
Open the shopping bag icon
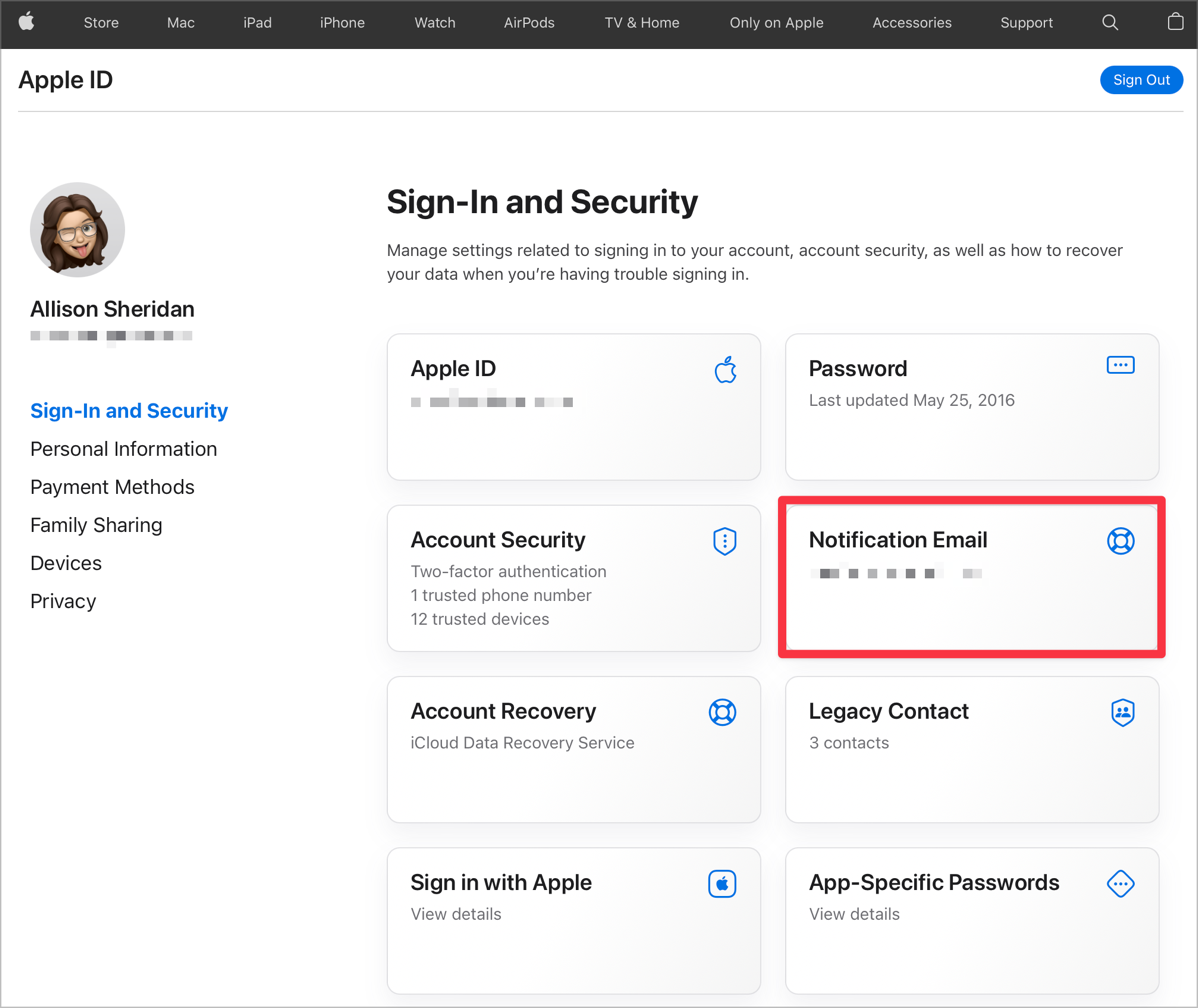[1176, 21]
